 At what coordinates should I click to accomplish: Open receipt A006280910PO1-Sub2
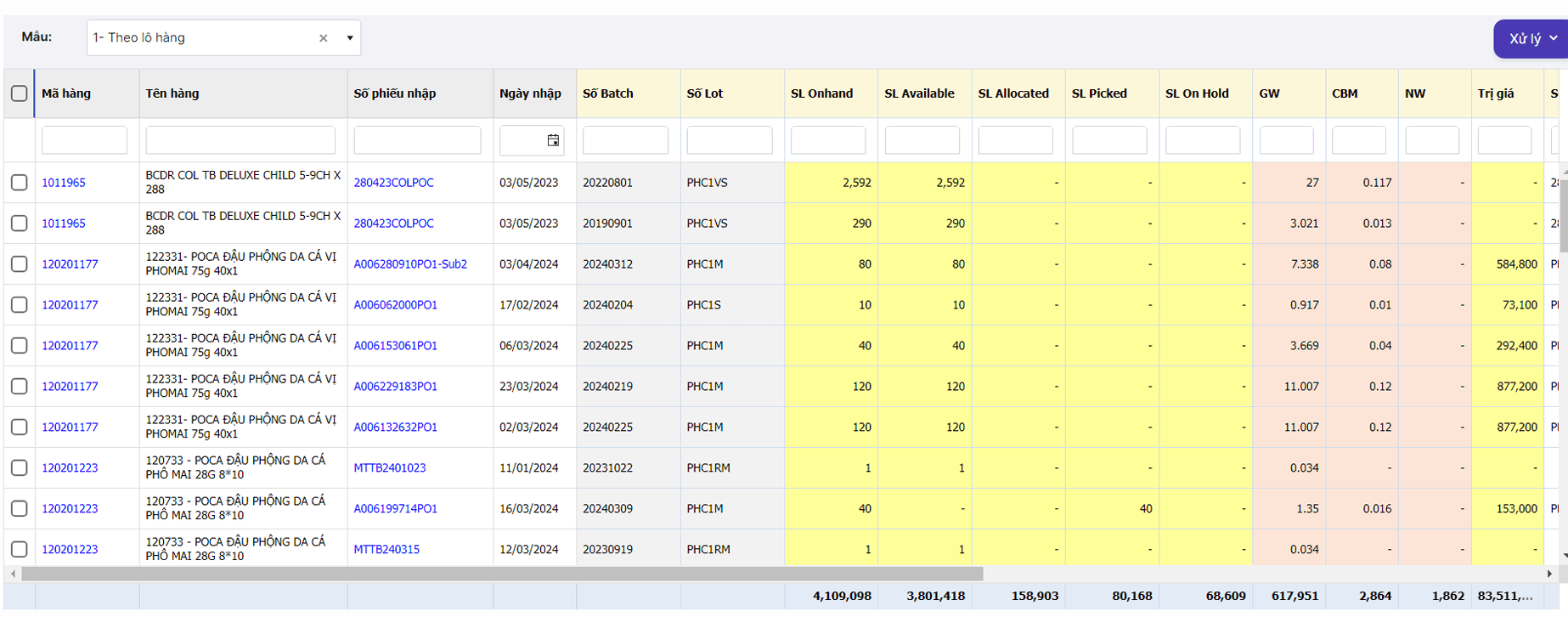tap(410, 264)
